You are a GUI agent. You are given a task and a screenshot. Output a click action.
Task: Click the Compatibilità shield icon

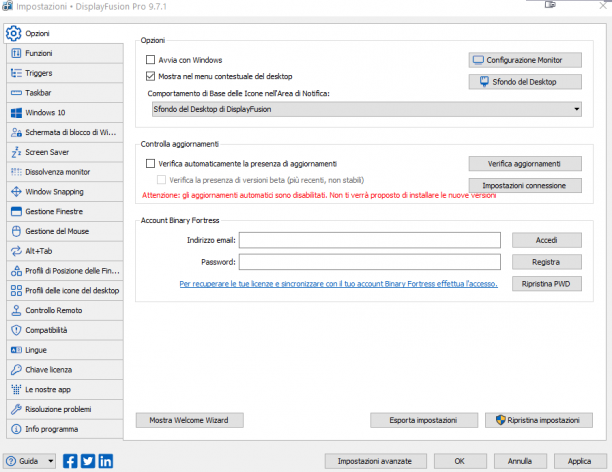(x=16, y=330)
